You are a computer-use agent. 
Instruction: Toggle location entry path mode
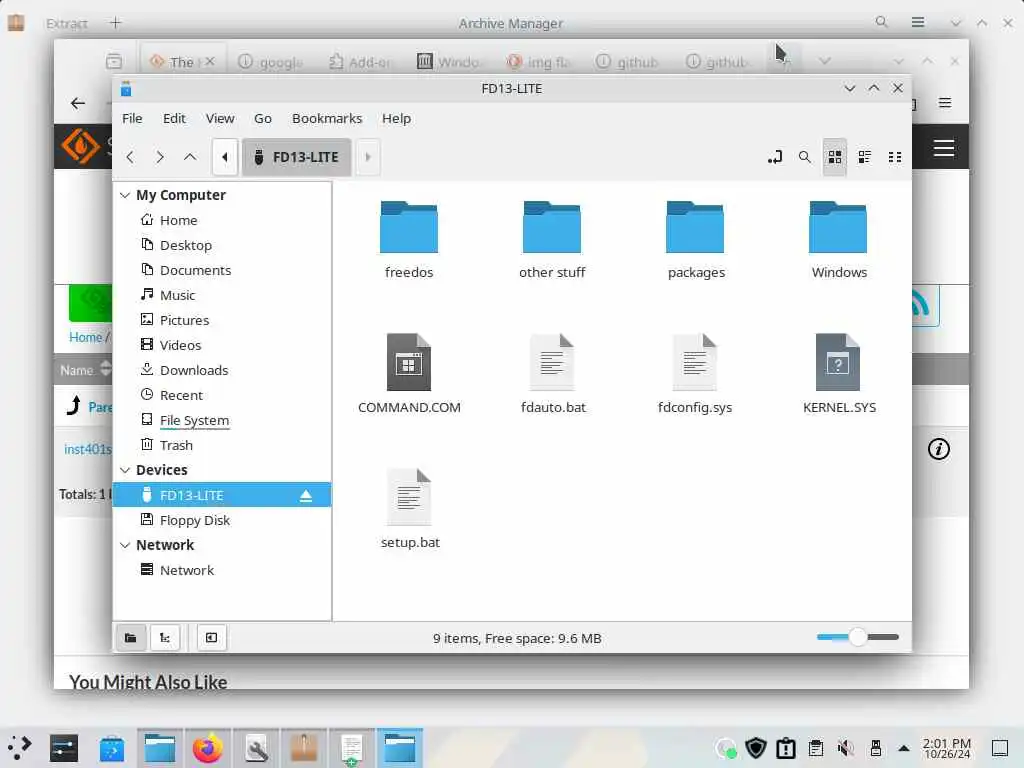pos(775,157)
